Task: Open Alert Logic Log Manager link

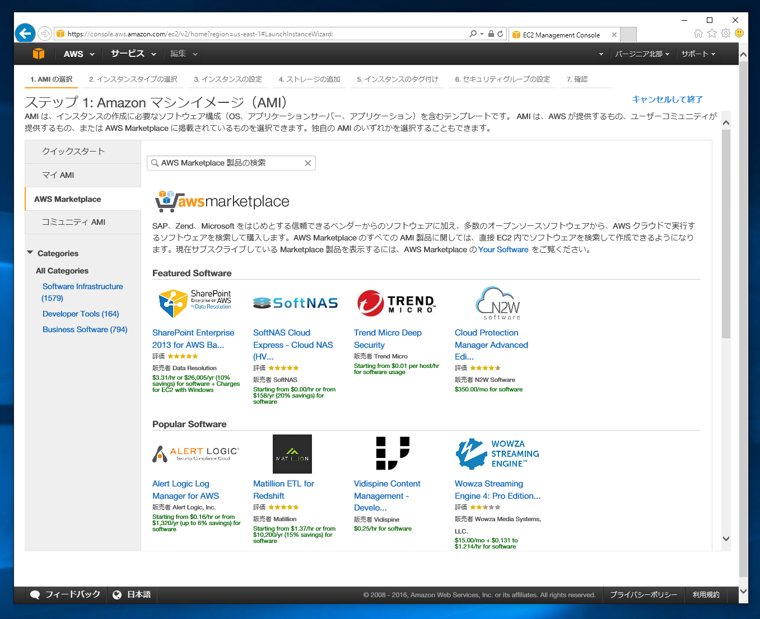Action: point(186,490)
